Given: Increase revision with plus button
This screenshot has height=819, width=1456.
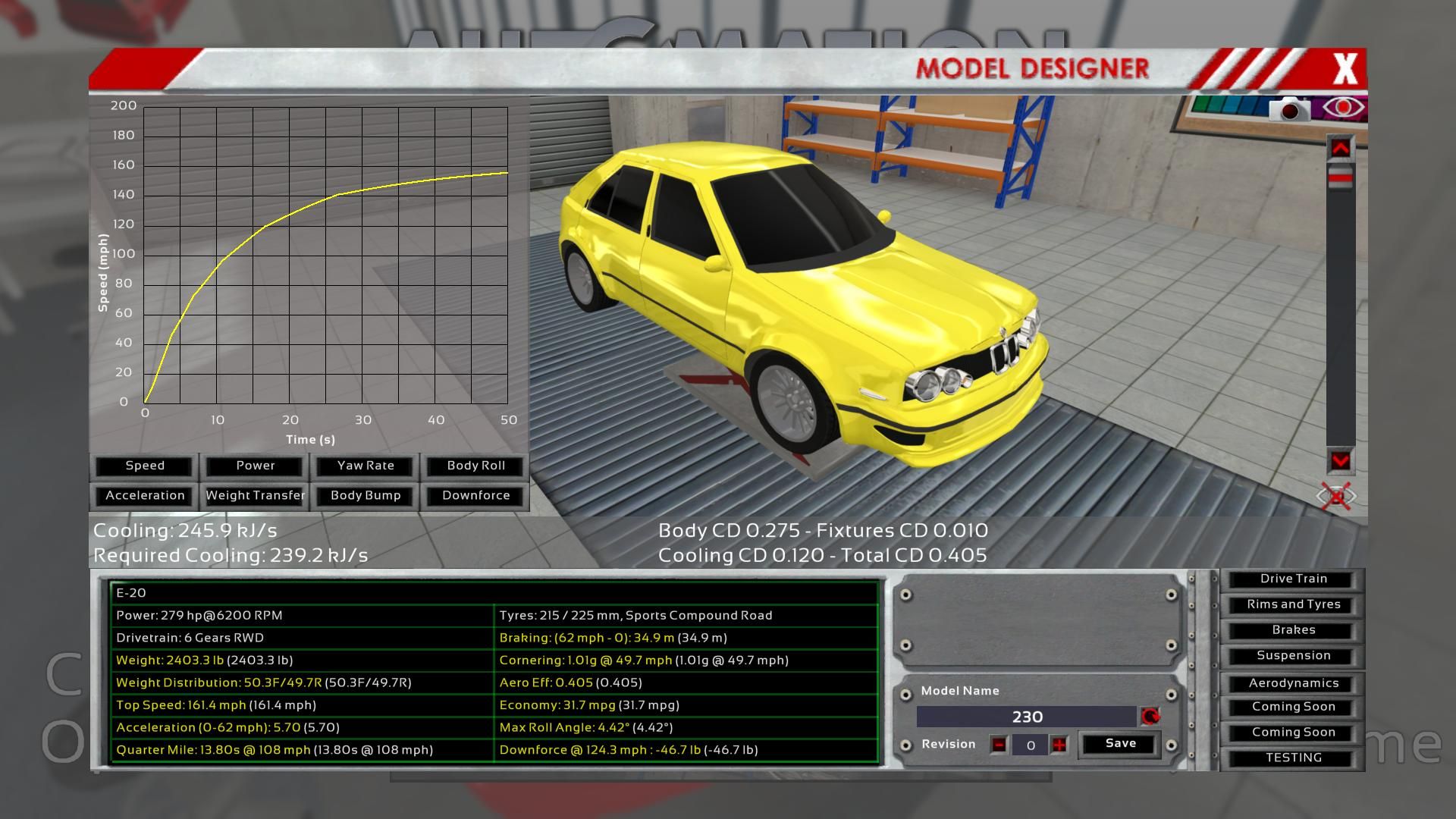Looking at the screenshot, I should click(1059, 745).
